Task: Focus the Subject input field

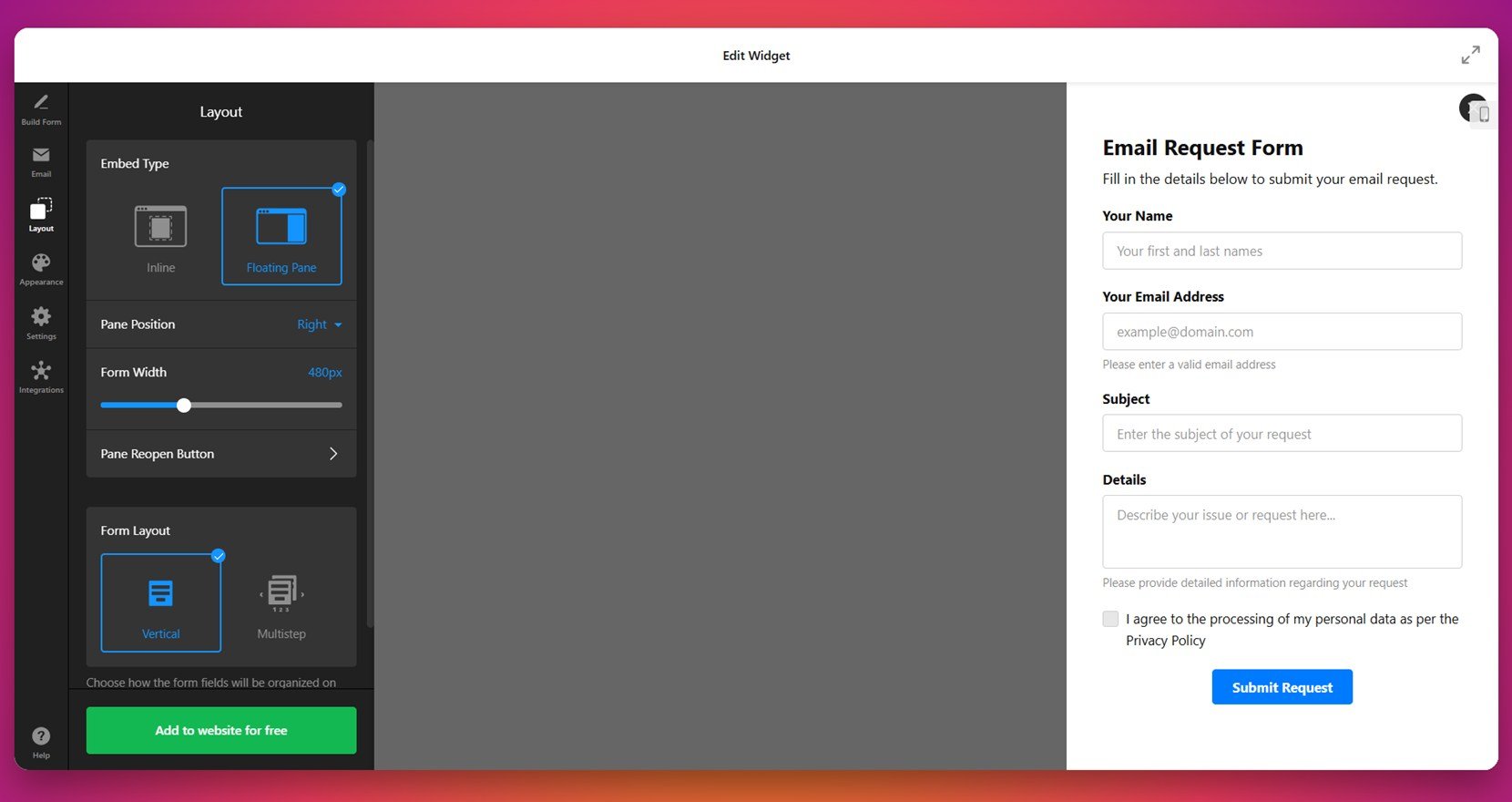Action: point(1282,434)
